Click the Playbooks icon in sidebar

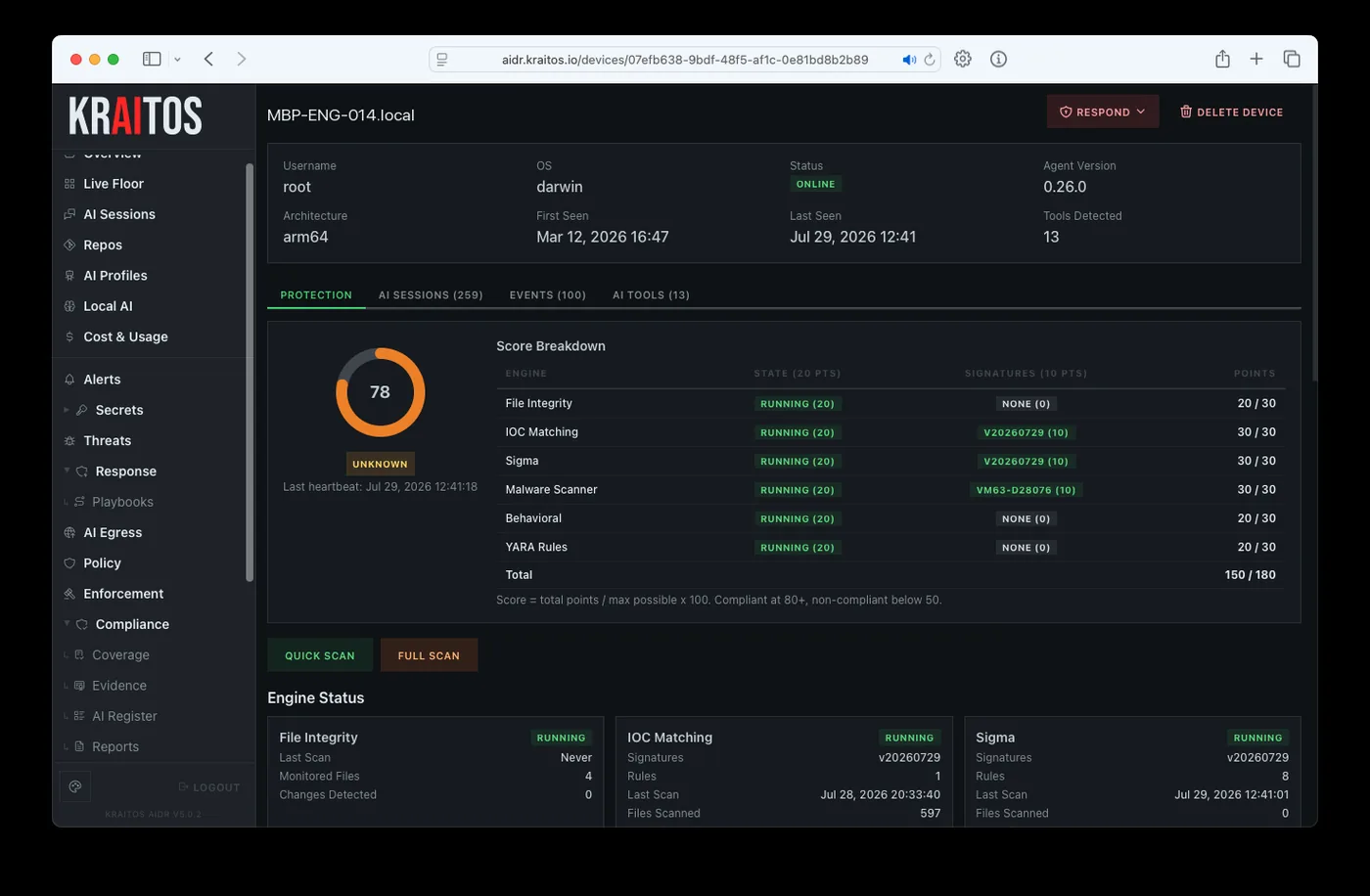pyautogui.click(x=79, y=502)
